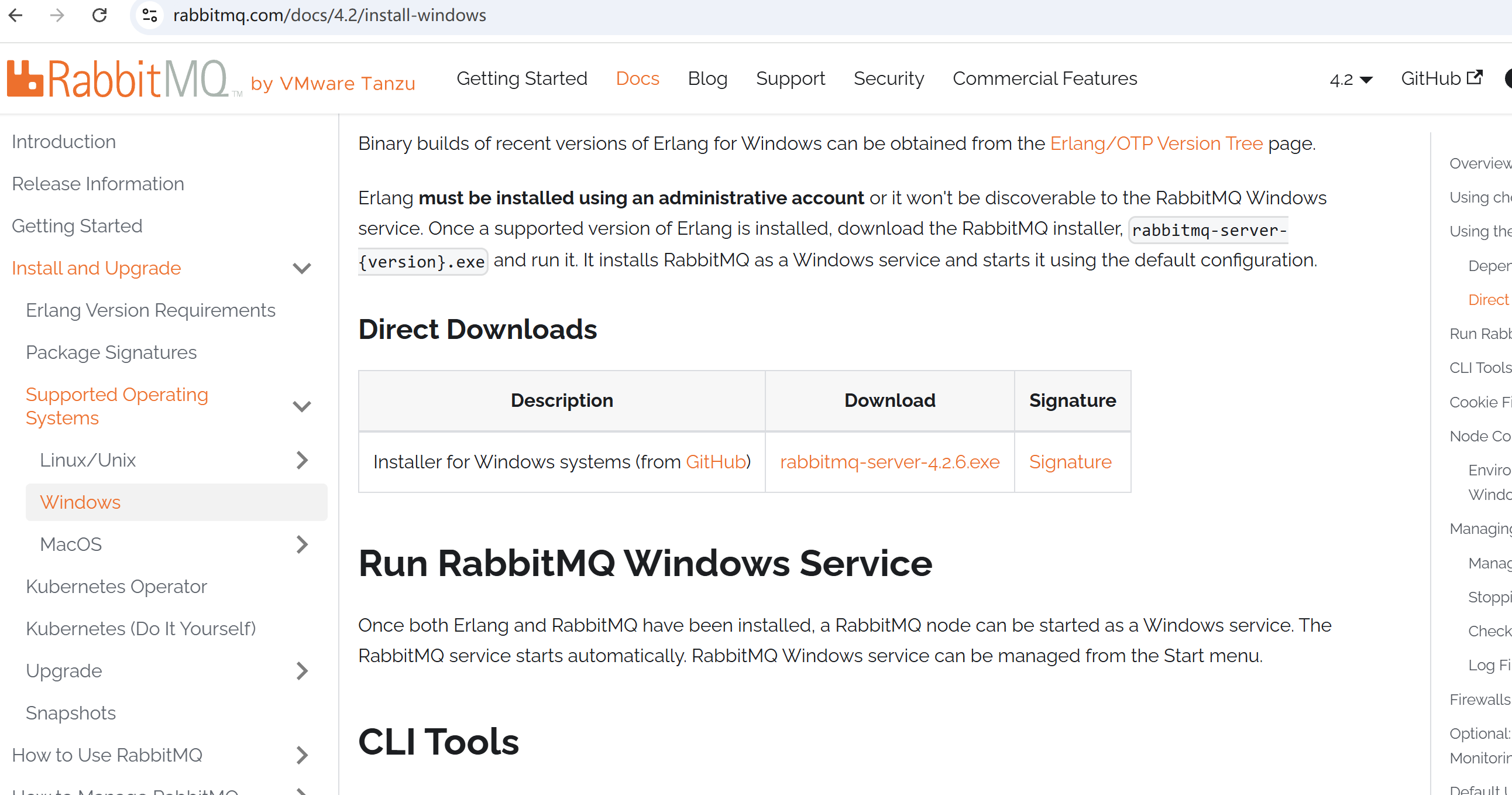Click the browser forward arrow
1512x795 pixels.
coord(57,15)
